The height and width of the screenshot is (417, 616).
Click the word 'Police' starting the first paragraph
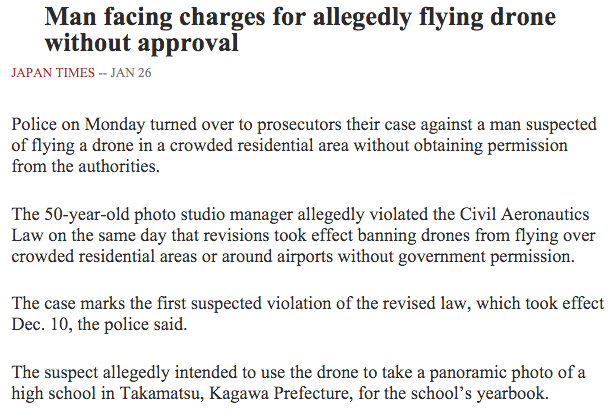click(x=34, y=124)
